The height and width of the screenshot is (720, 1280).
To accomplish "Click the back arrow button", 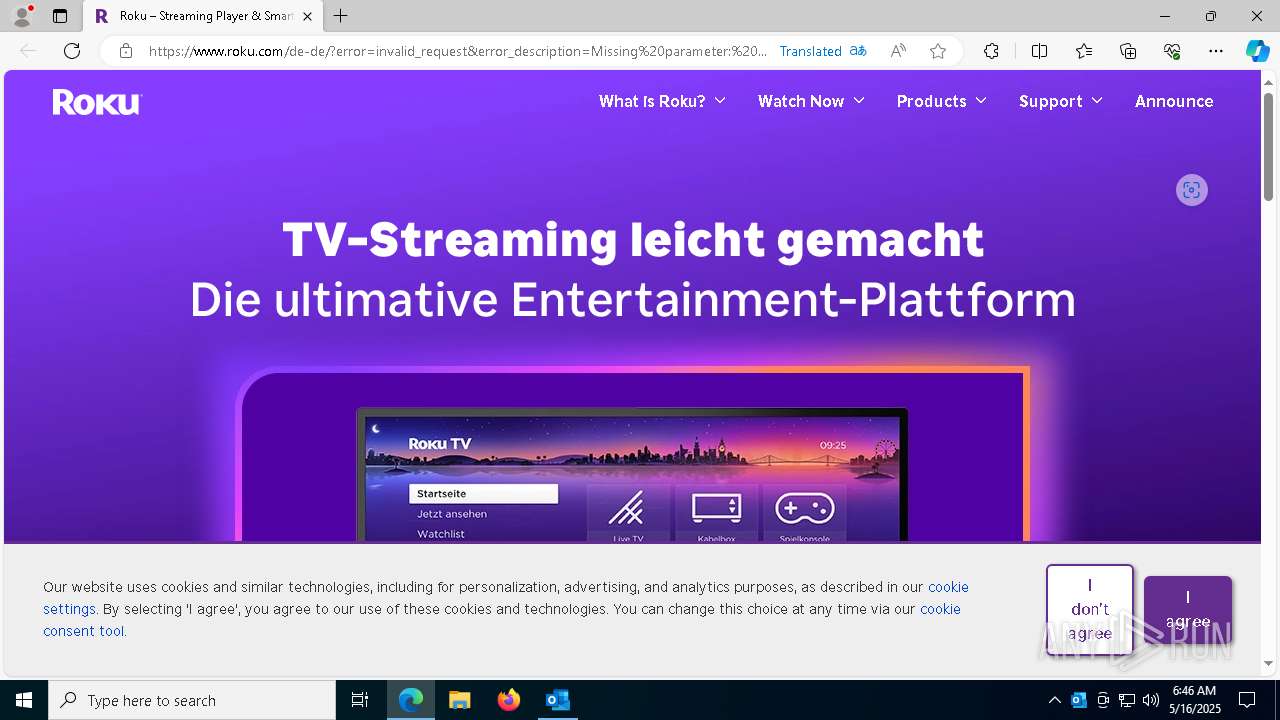I will point(28,51).
